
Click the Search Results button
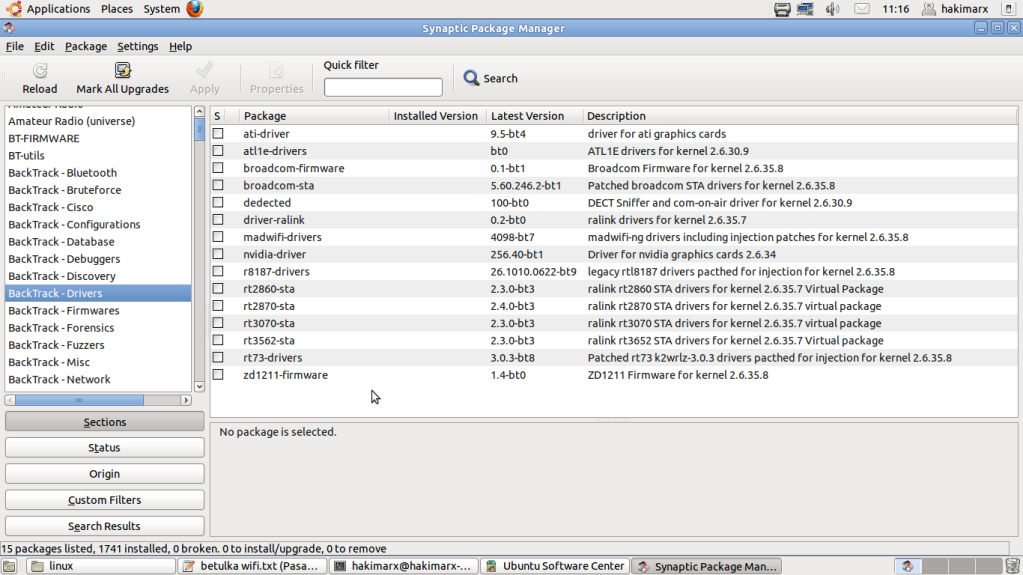(104, 526)
